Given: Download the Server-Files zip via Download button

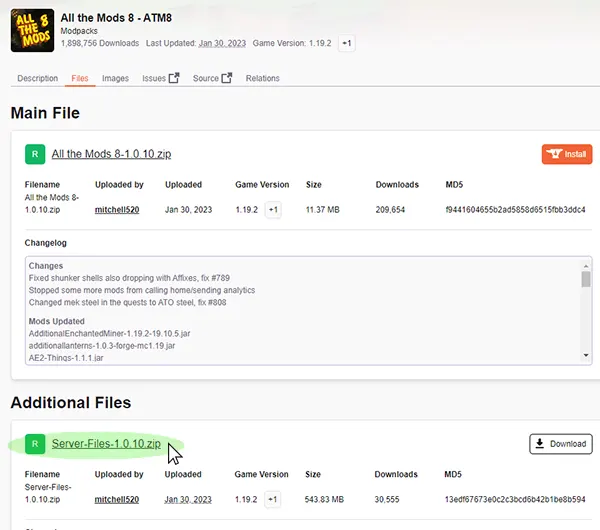Looking at the screenshot, I should (560, 444).
